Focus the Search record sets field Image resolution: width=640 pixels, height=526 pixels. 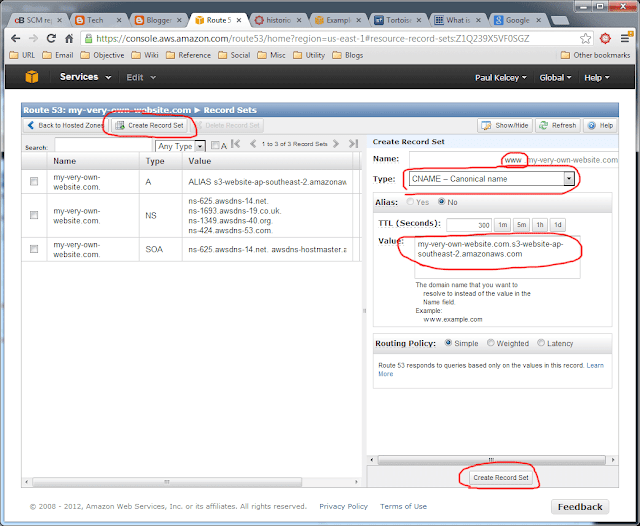104,145
